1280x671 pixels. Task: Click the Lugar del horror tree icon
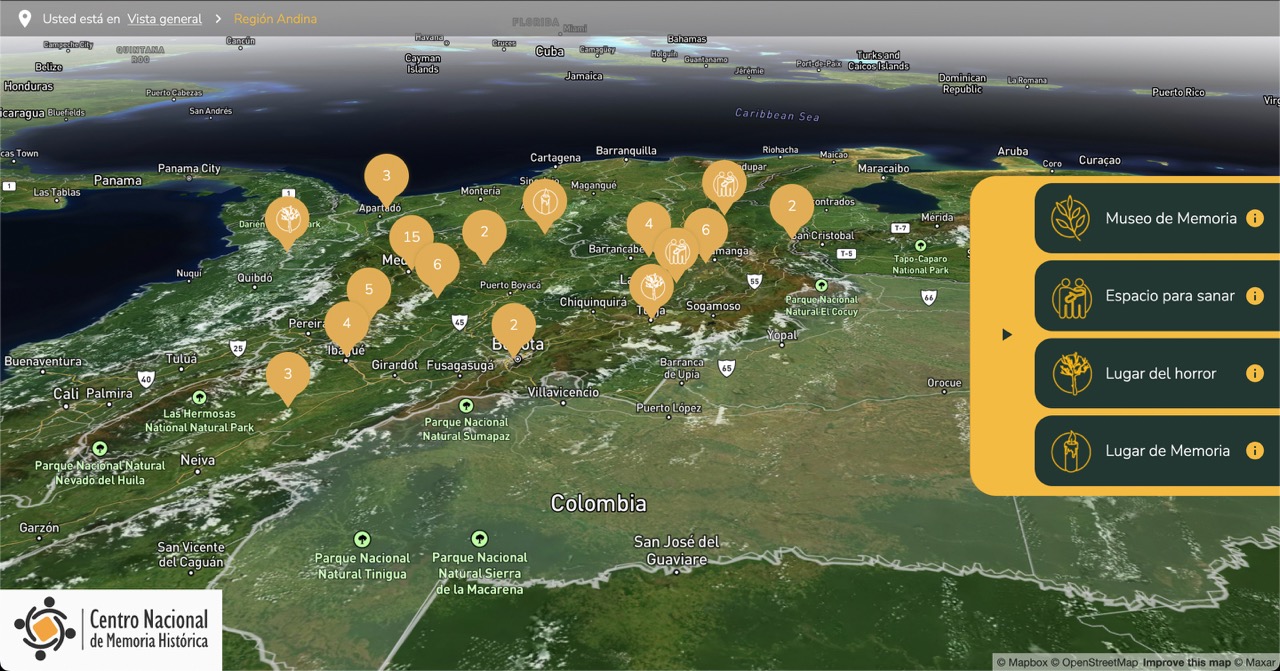[x=1070, y=373]
